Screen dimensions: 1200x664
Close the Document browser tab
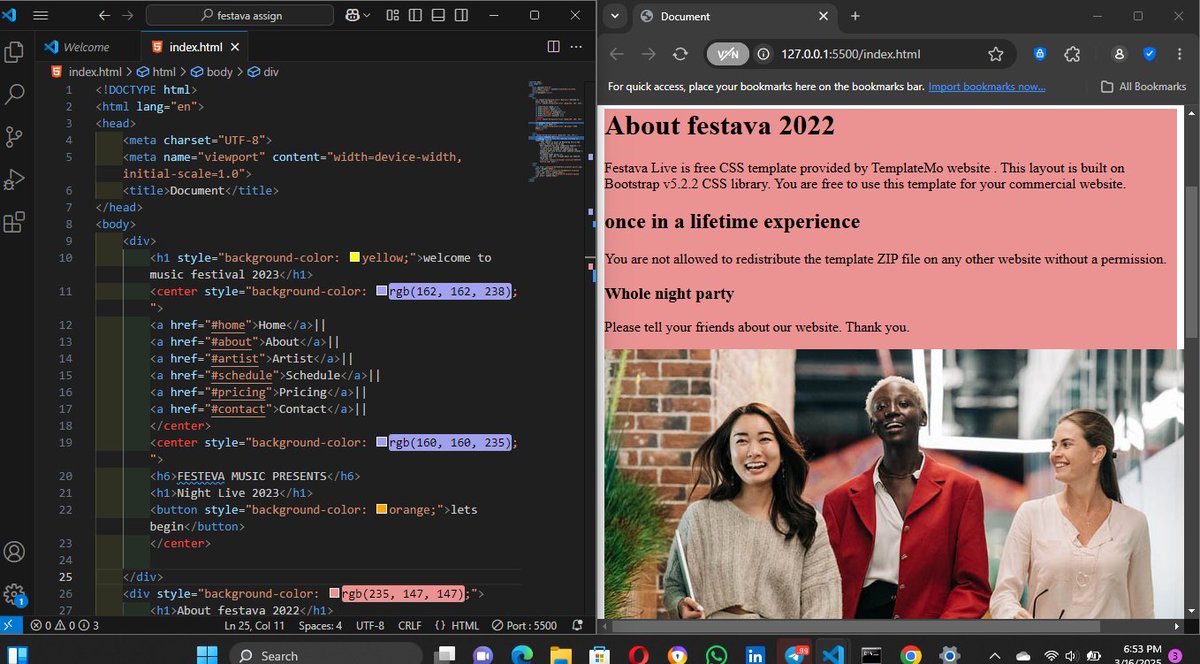click(x=824, y=16)
